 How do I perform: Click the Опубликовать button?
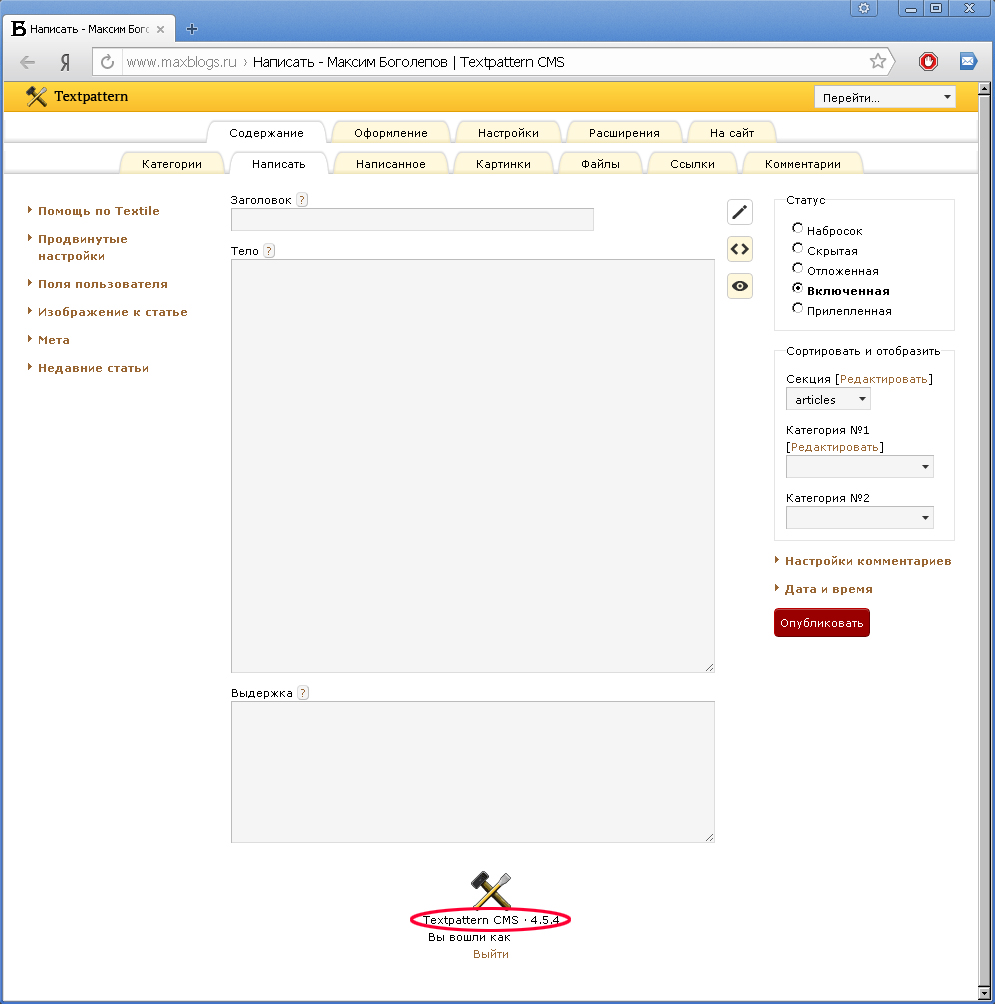tap(821, 622)
